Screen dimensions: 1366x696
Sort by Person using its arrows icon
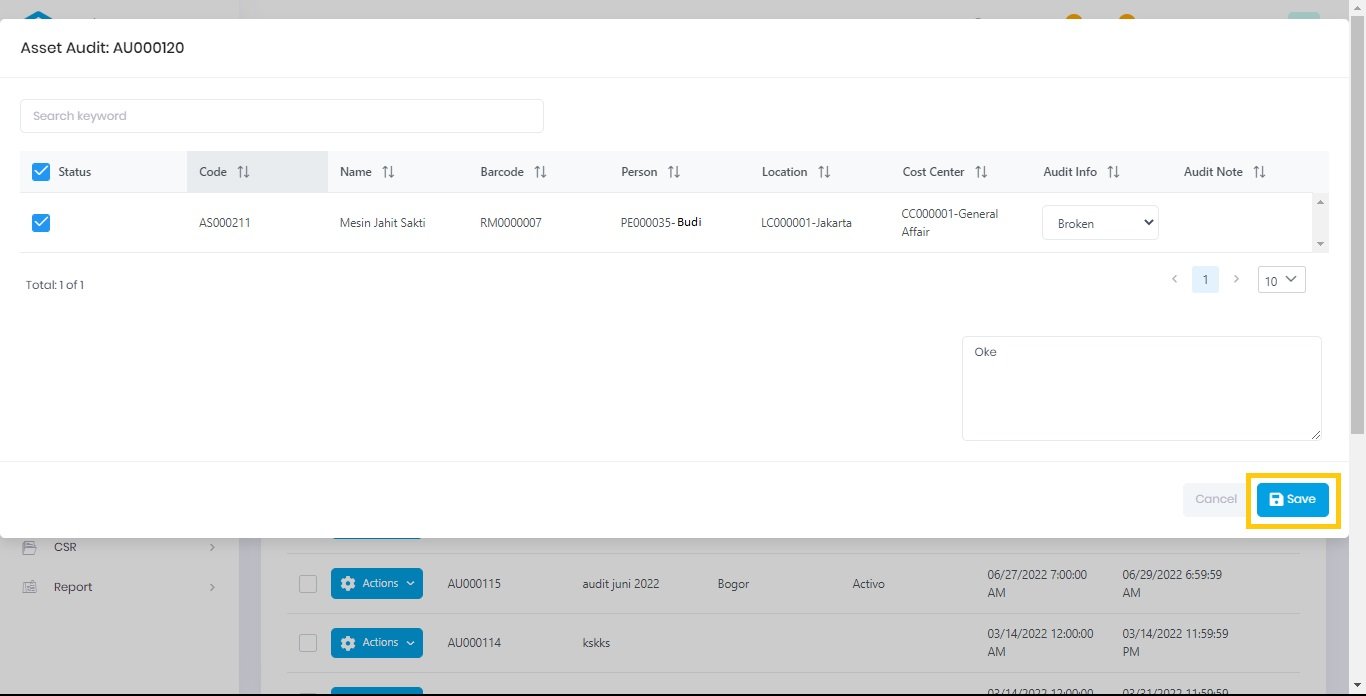point(674,172)
